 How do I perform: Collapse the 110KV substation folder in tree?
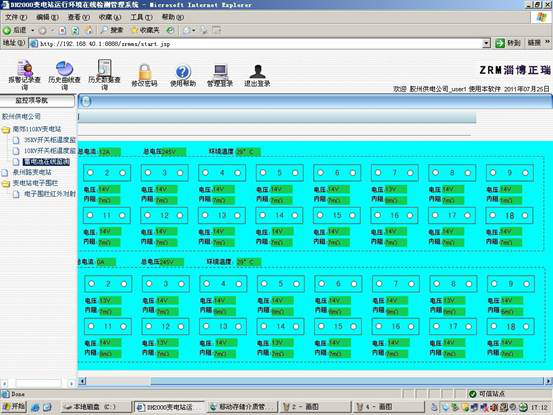(x=6, y=130)
